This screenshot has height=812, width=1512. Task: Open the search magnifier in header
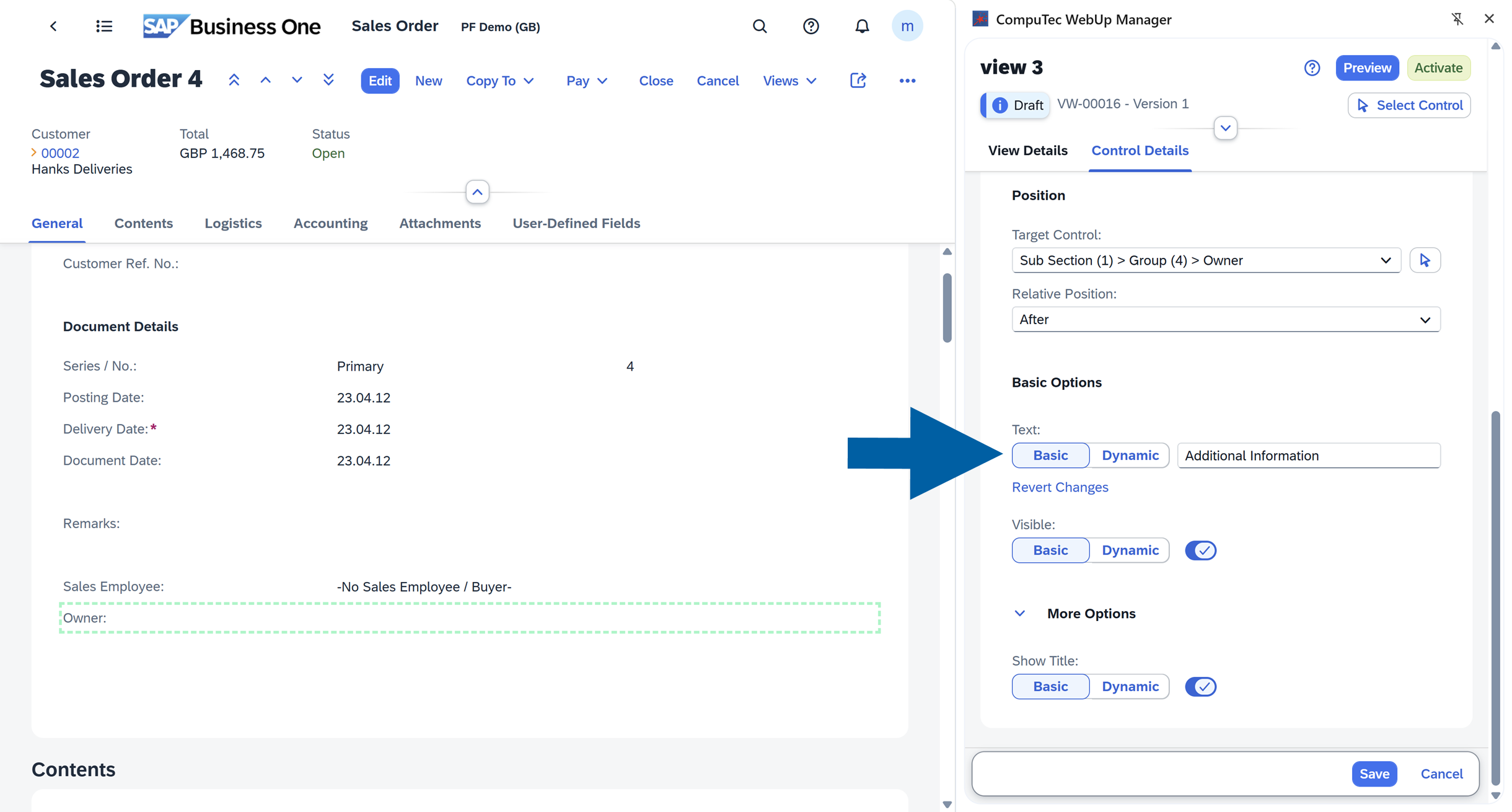click(x=760, y=26)
